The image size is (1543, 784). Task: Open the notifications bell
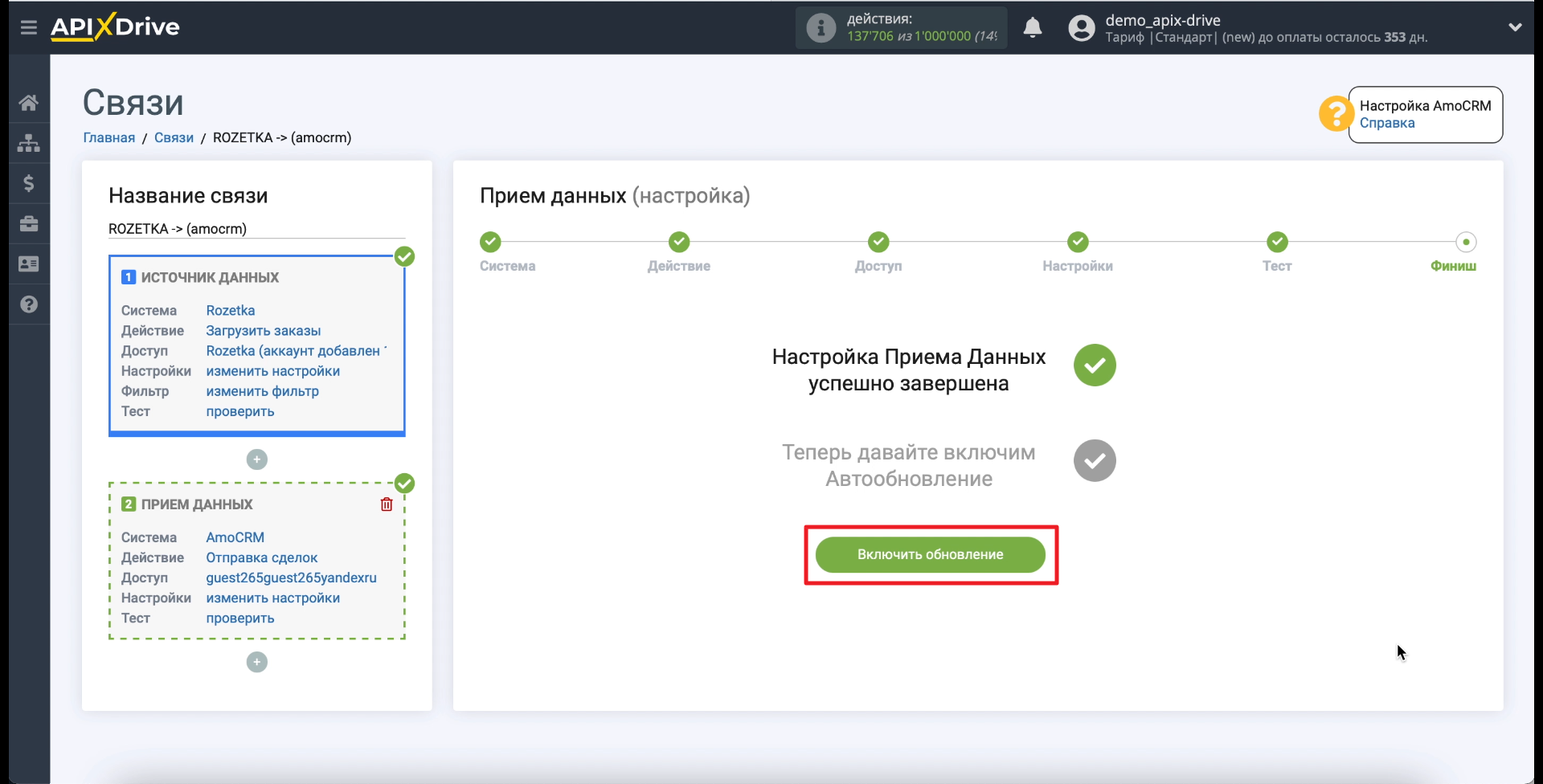[x=1033, y=28]
